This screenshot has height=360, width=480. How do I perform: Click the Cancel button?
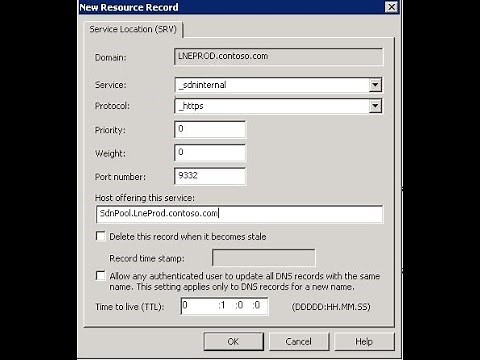[x=299, y=341]
